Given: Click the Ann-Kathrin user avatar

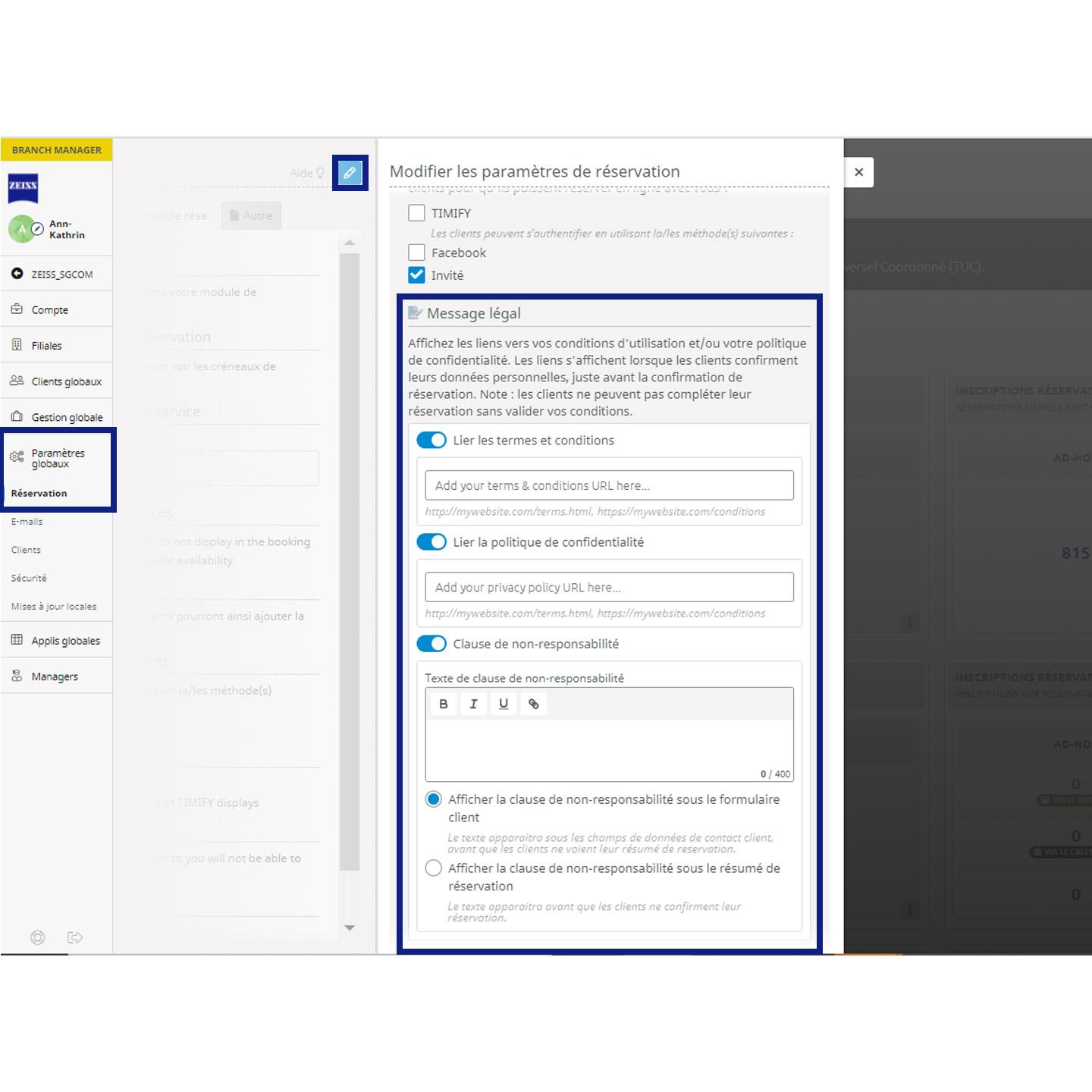Looking at the screenshot, I should (22, 229).
